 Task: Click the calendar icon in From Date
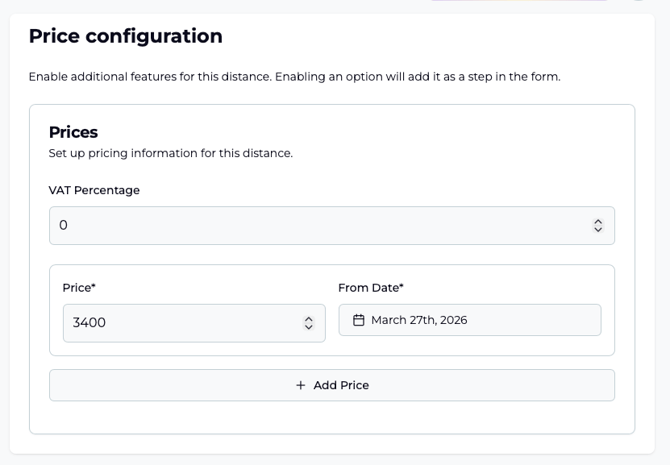[x=359, y=320]
